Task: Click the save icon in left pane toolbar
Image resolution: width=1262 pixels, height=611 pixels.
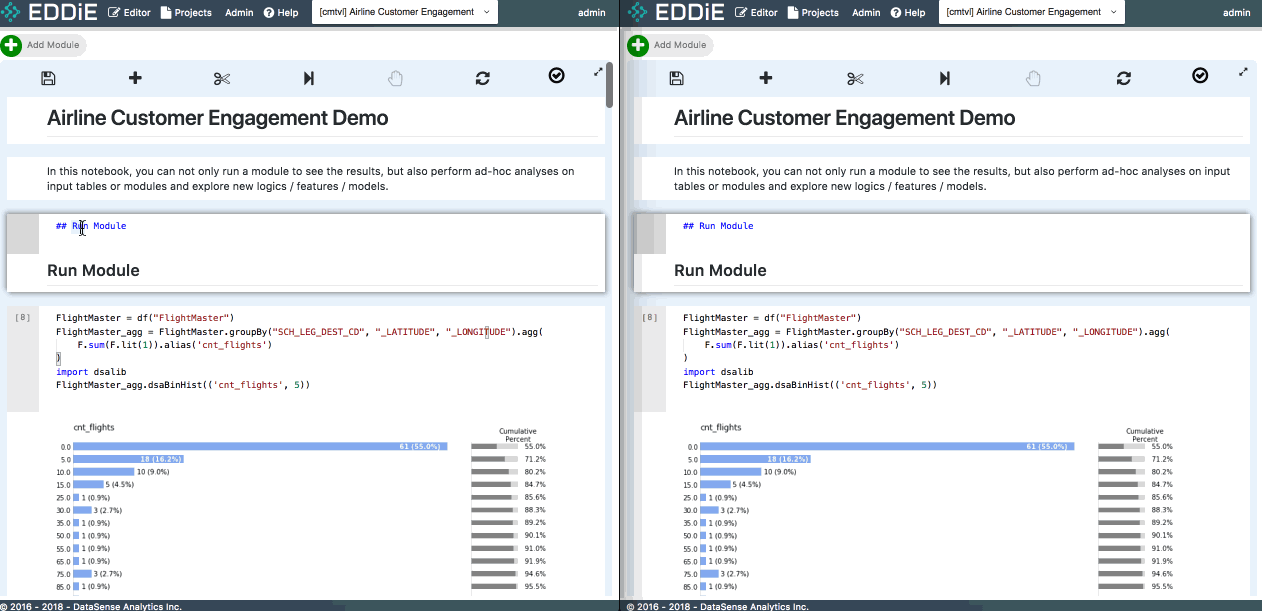Action: 48,78
